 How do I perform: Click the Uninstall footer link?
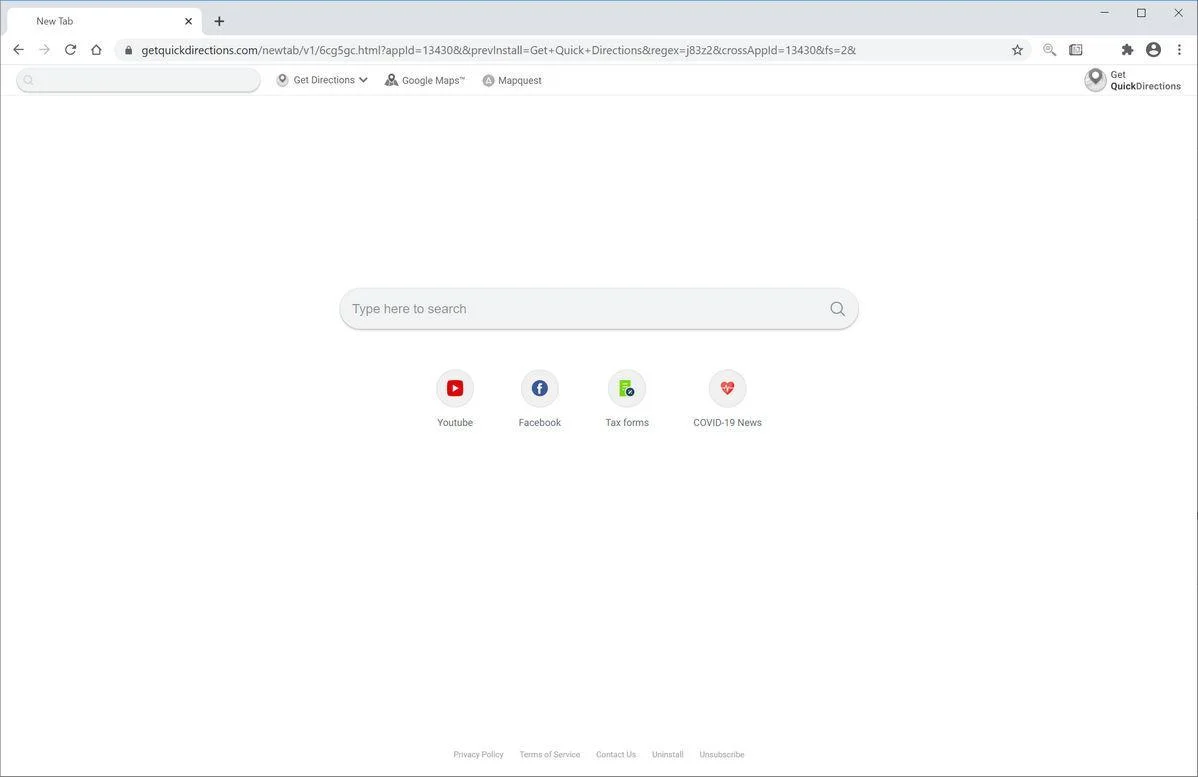pos(668,754)
